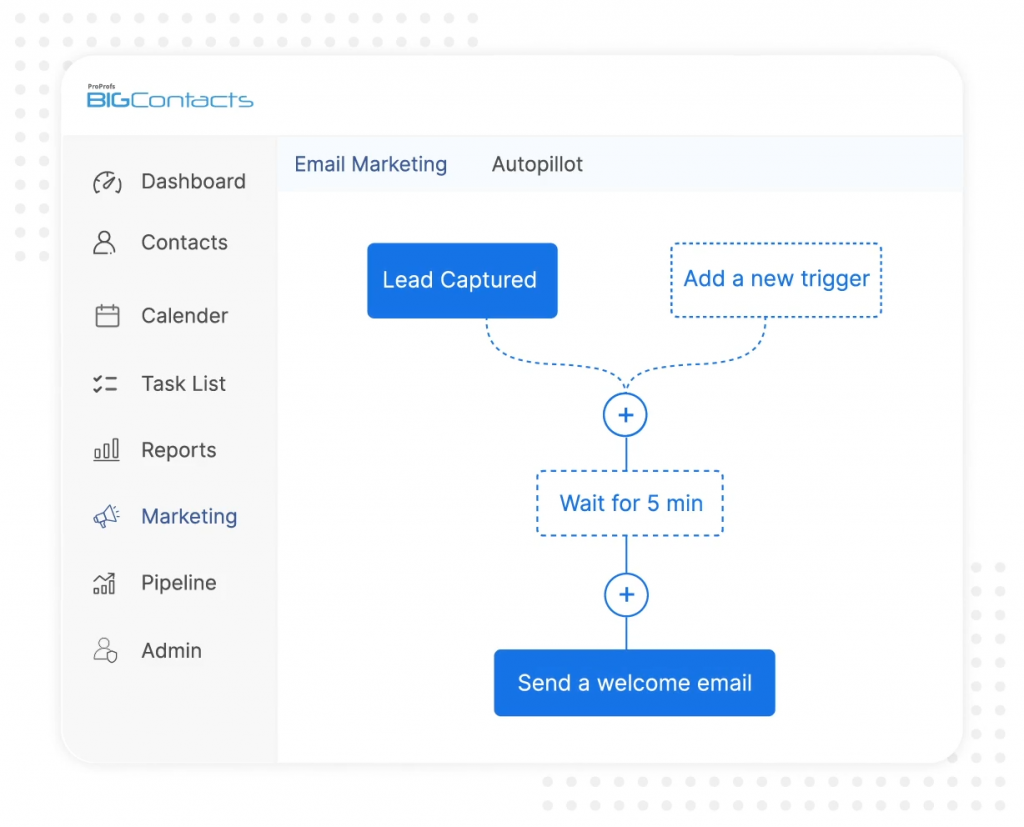The image size is (1024, 827).
Task: Click the Dashboard gauge icon
Action: point(107,182)
